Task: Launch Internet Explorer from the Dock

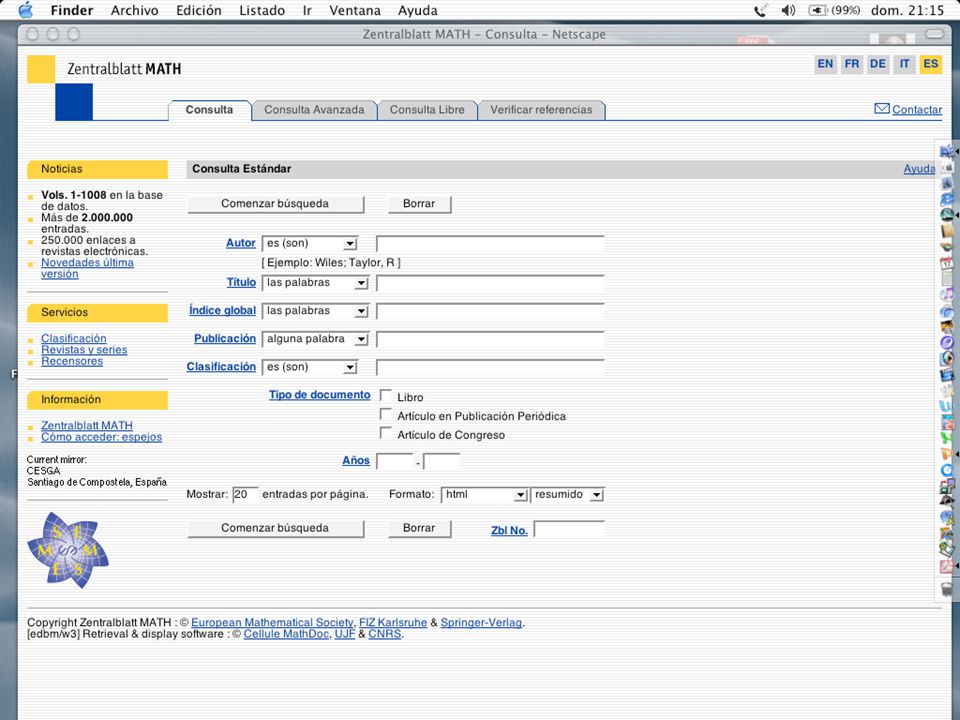Action: coord(947,200)
